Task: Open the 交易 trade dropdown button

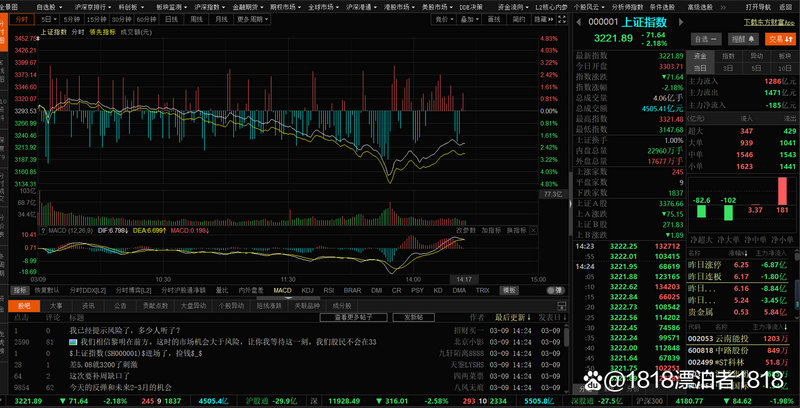Action: click(778, 38)
